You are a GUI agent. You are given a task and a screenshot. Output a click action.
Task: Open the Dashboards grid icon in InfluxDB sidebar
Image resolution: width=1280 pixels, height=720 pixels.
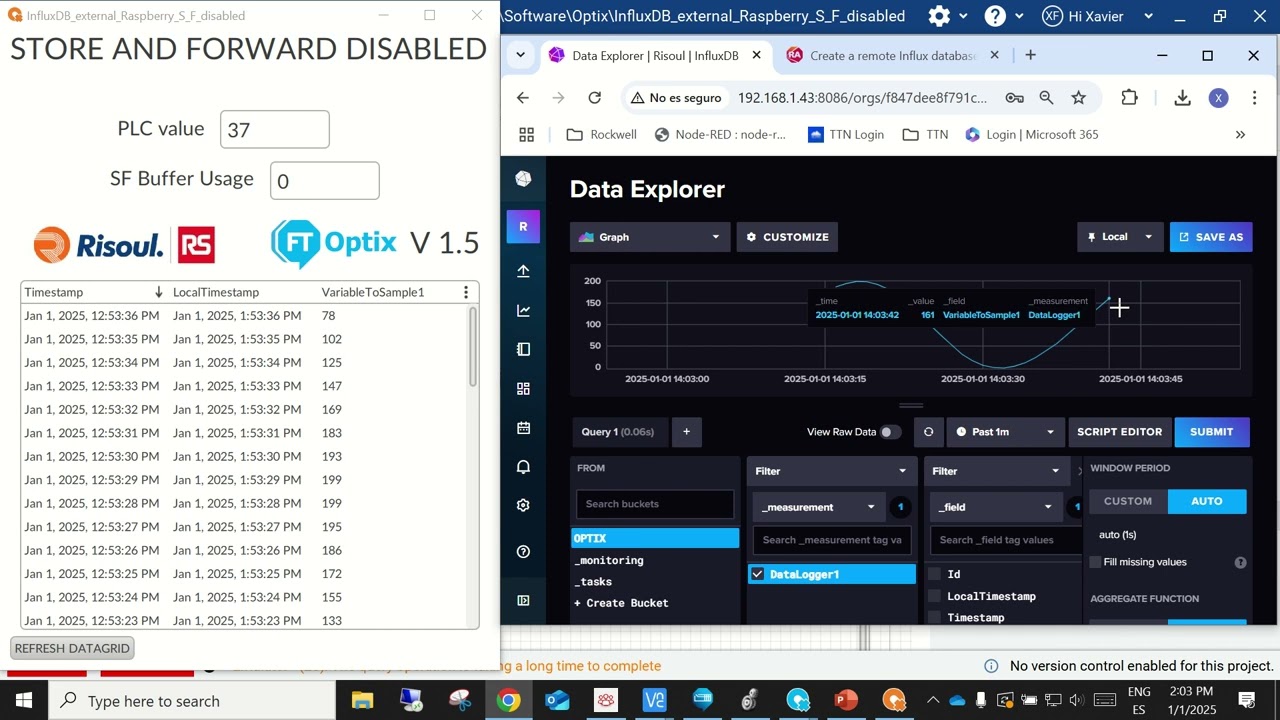click(x=523, y=389)
